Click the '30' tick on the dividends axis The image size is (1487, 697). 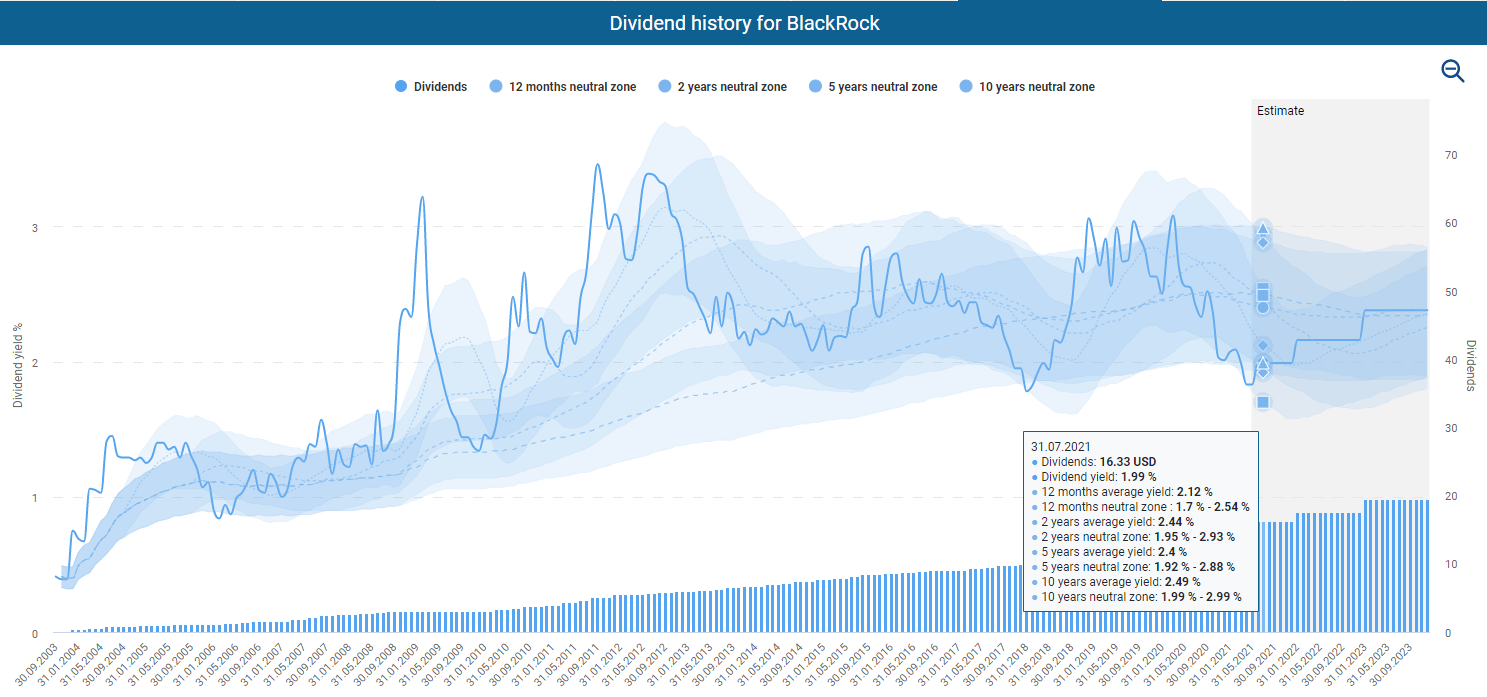[1450, 429]
